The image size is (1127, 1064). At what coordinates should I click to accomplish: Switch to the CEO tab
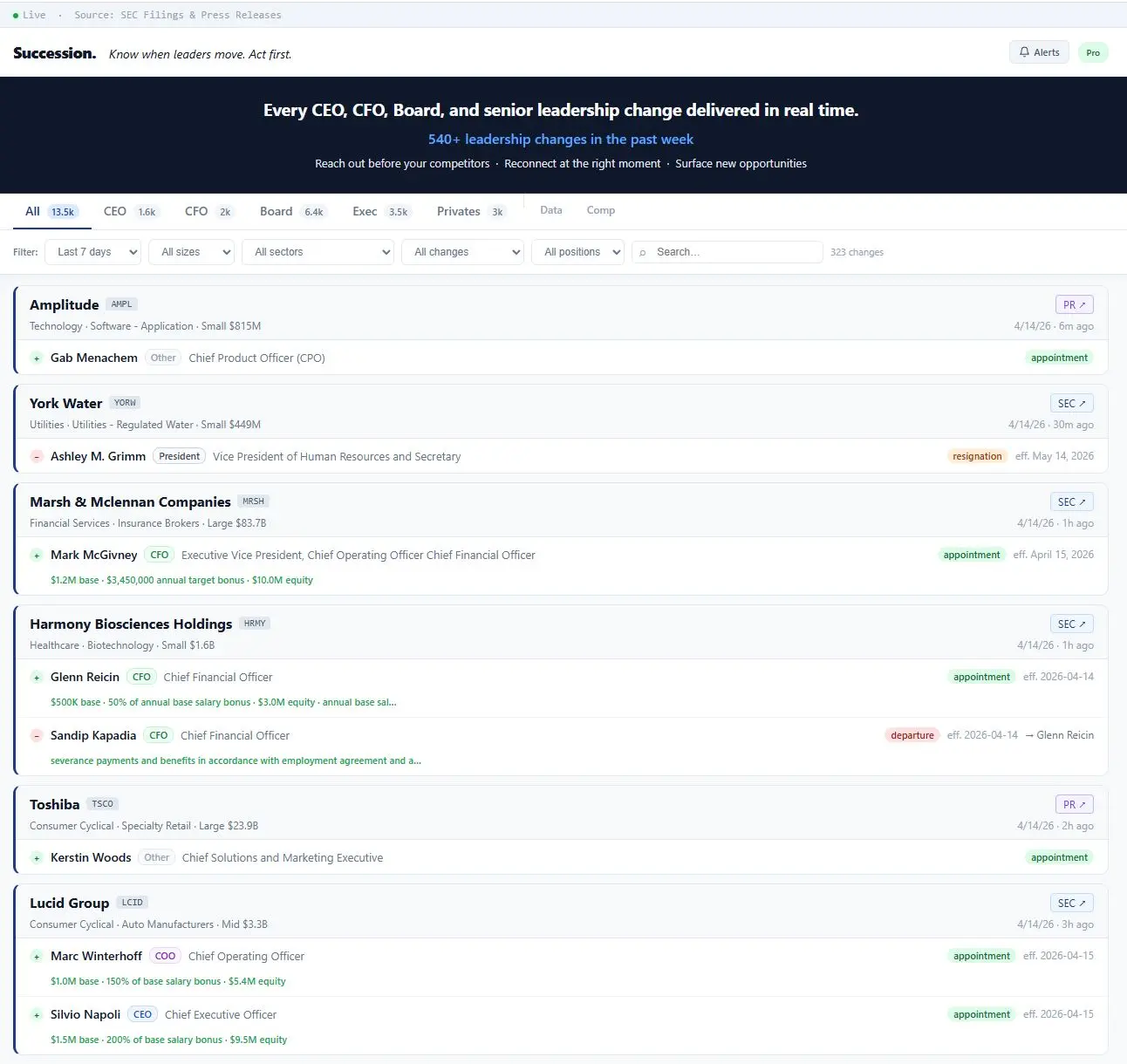click(130, 211)
